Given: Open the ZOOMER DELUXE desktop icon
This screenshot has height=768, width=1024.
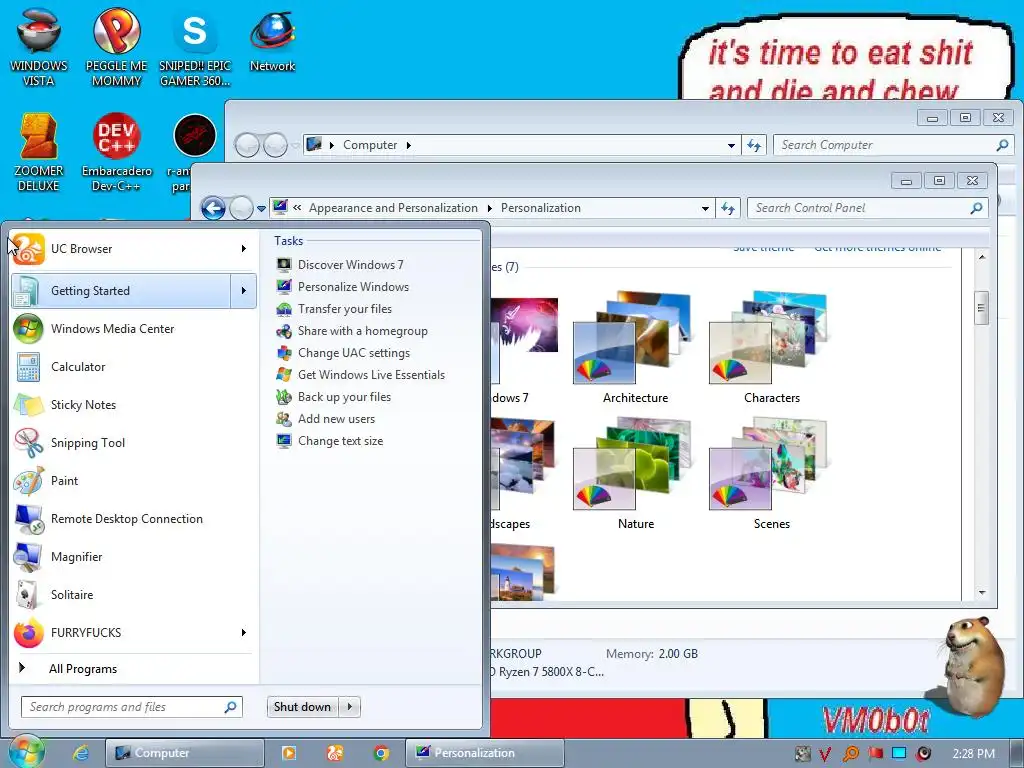Looking at the screenshot, I should [x=39, y=152].
